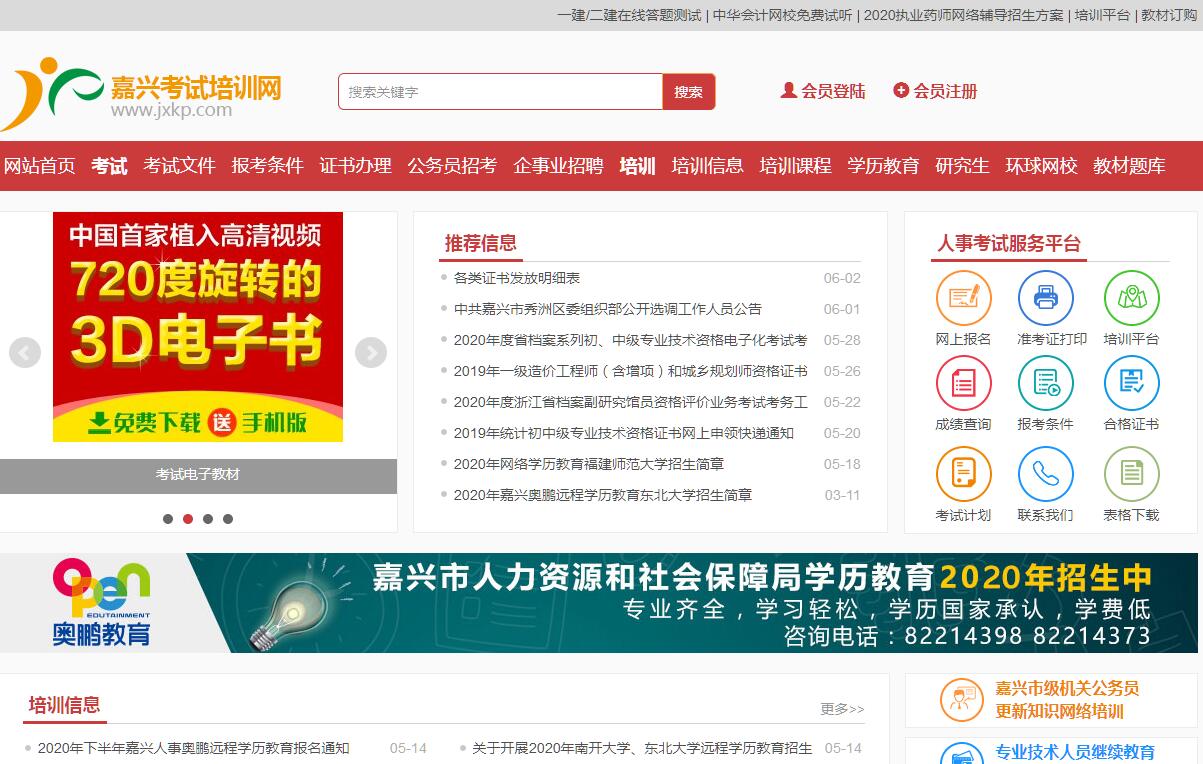1203x764 pixels.
Task: Open the 表格下载 form download icon
Action: (1131, 474)
